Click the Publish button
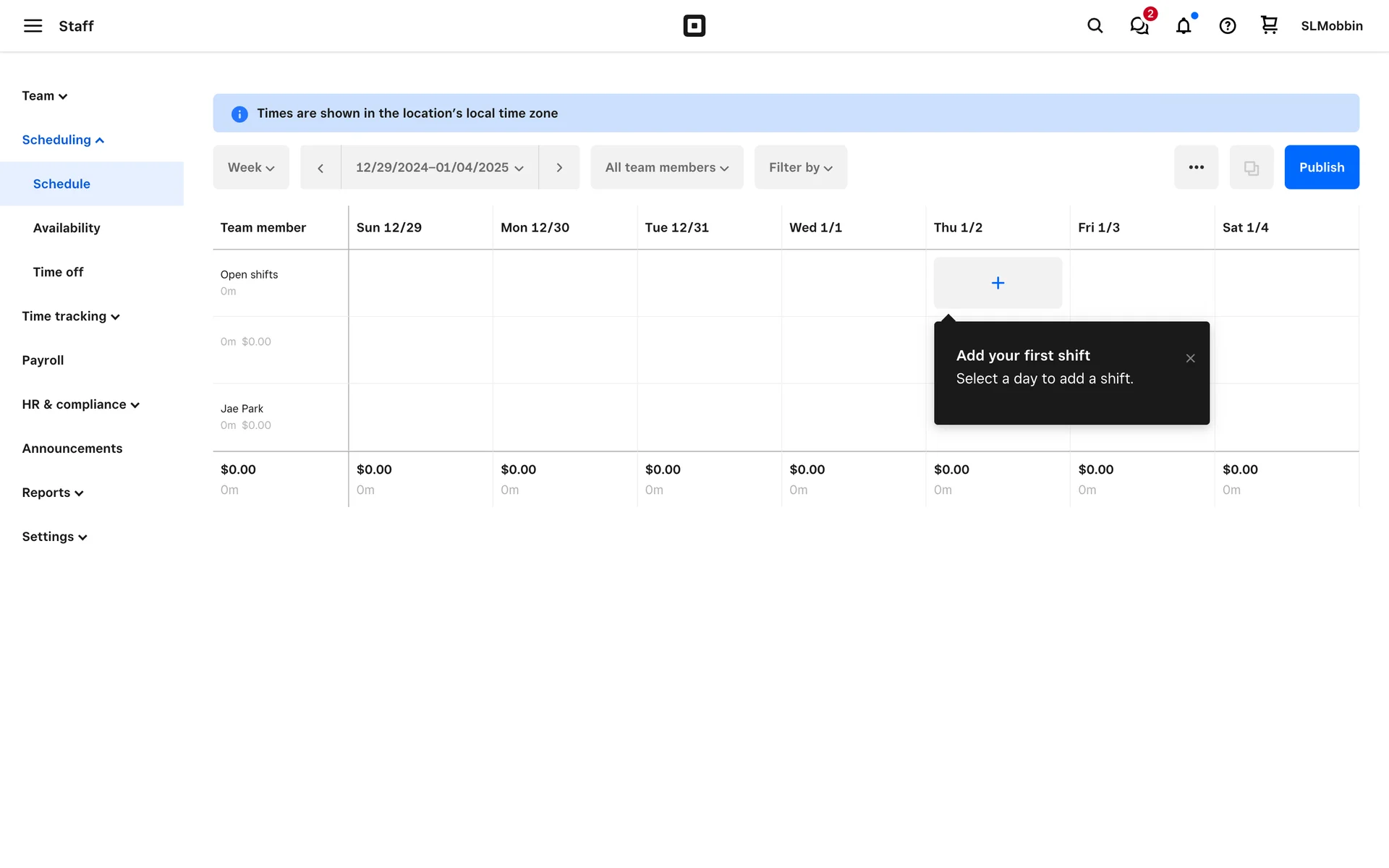Viewport: 1389px width, 868px height. 1321,168
